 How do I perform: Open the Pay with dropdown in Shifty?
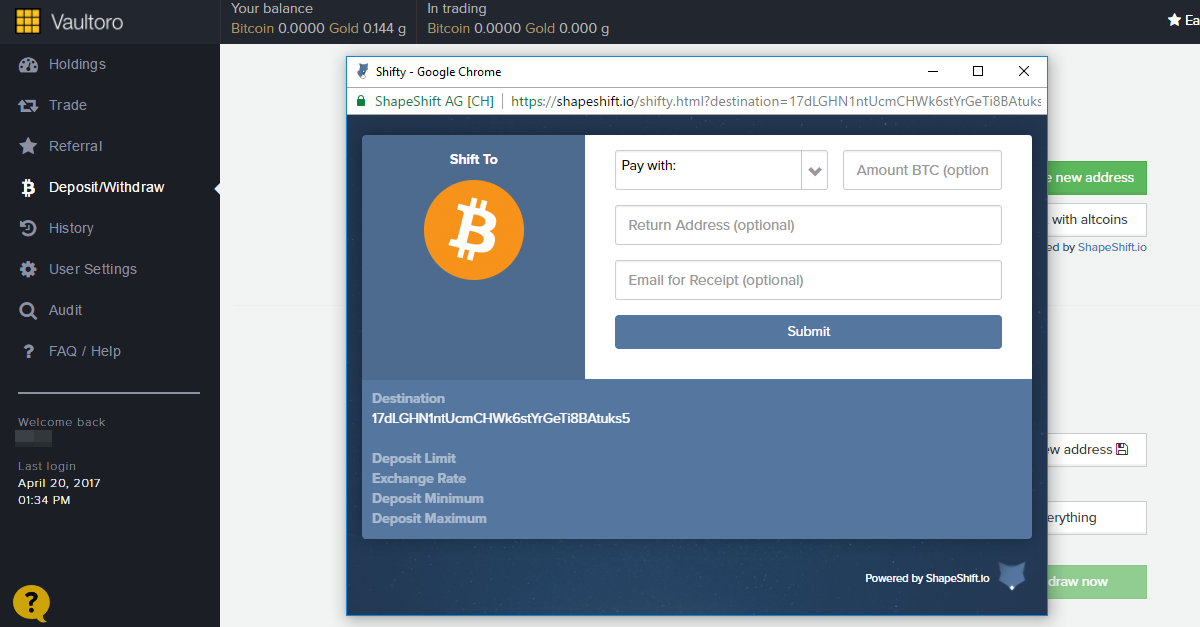721,170
